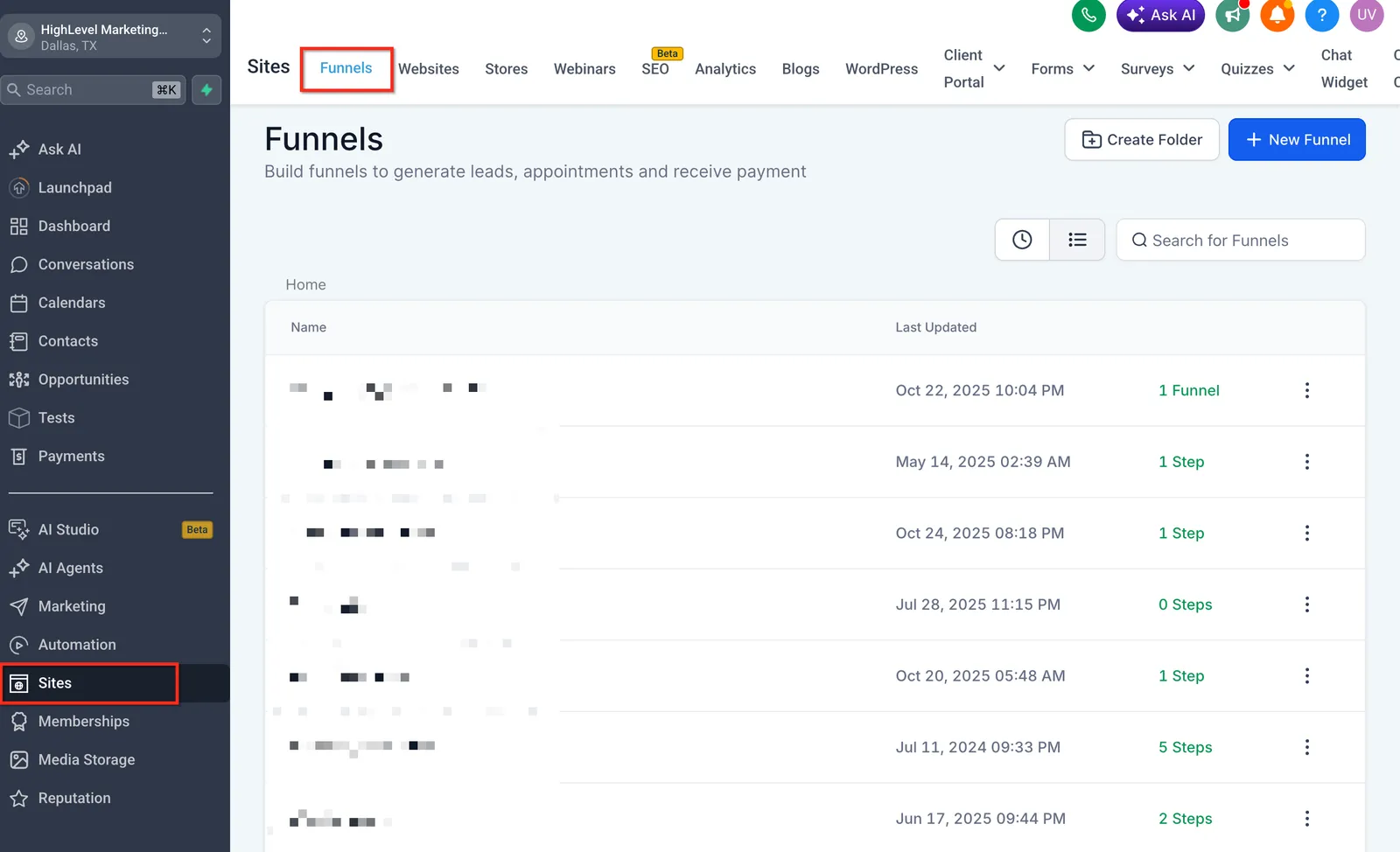Switch to the WordPress tab
Image resolution: width=1400 pixels, height=852 pixels.
(x=881, y=69)
